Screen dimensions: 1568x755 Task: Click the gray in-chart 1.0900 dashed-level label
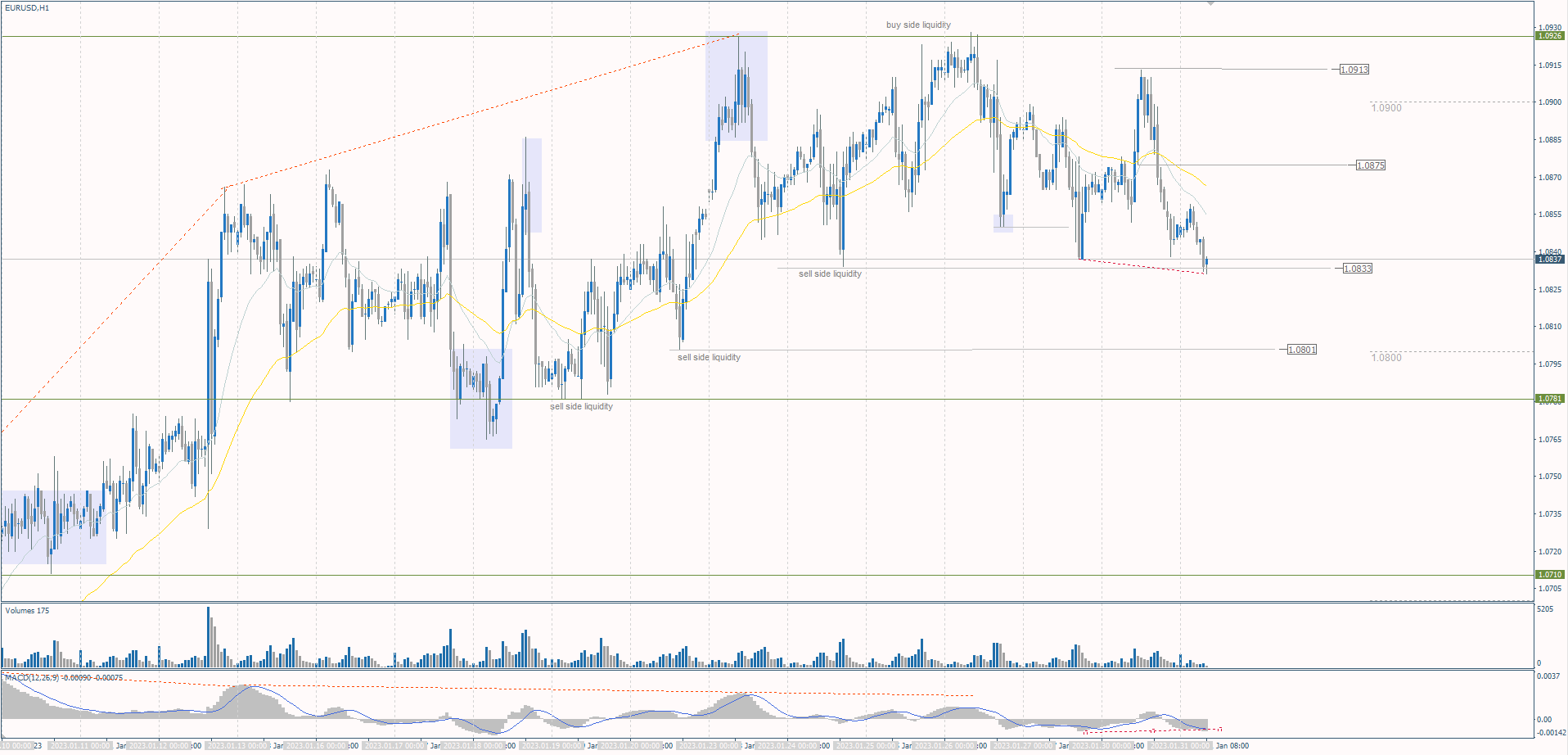(1386, 108)
